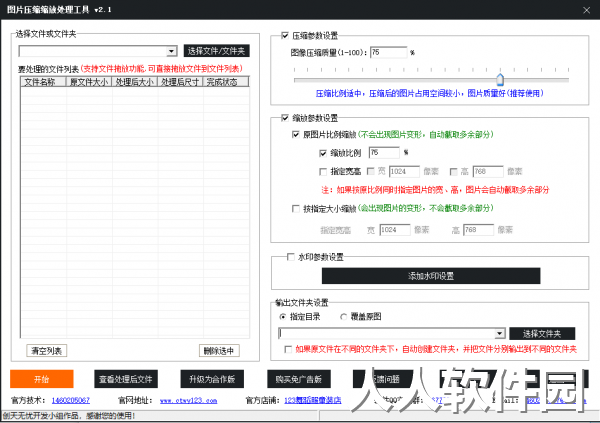Click the 升级为合作版 button

click(212, 379)
